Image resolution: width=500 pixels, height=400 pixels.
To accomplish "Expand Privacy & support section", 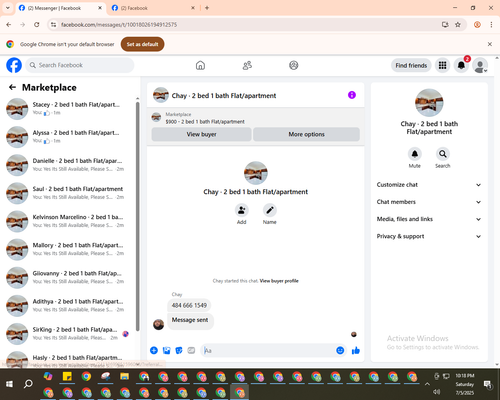I will [429, 236].
